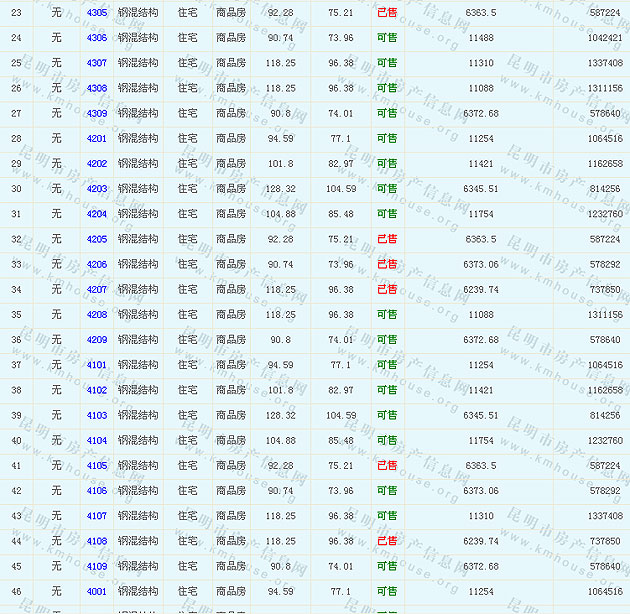This screenshot has width=630, height=614.
Task: Open room 4101 details
Action: pos(97,365)
